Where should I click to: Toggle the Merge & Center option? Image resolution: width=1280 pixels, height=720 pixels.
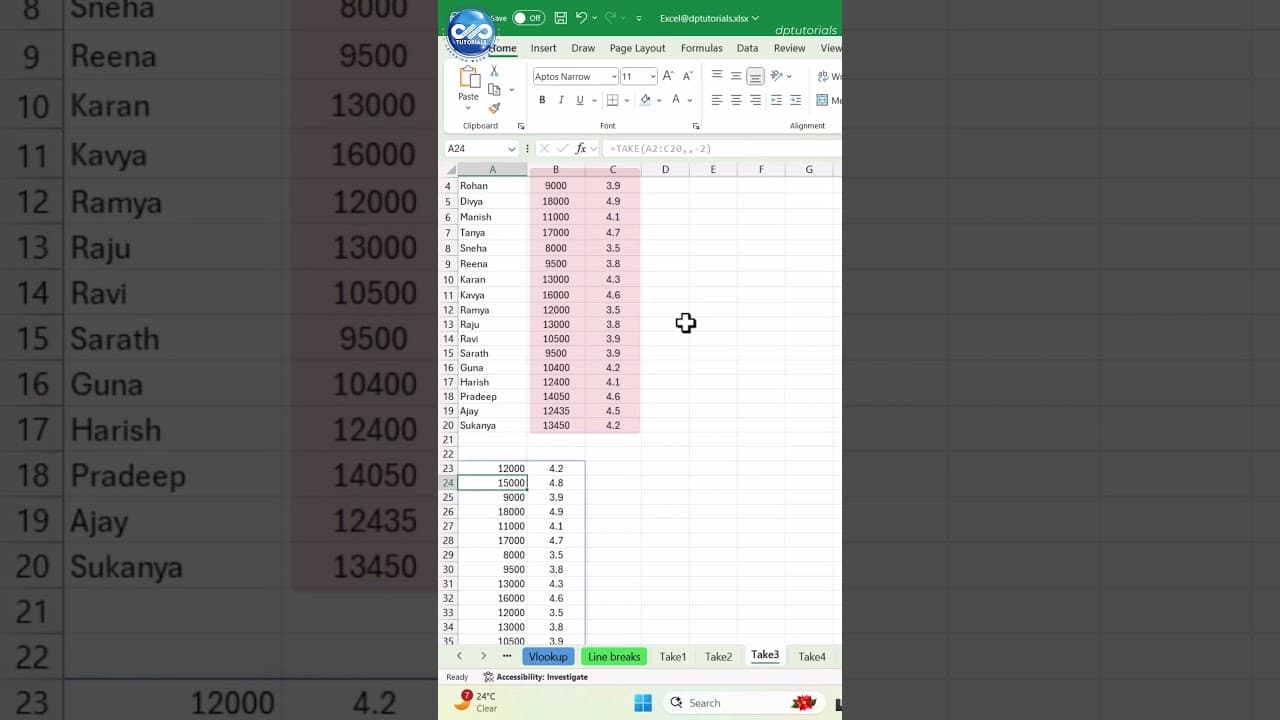(823, 100)
